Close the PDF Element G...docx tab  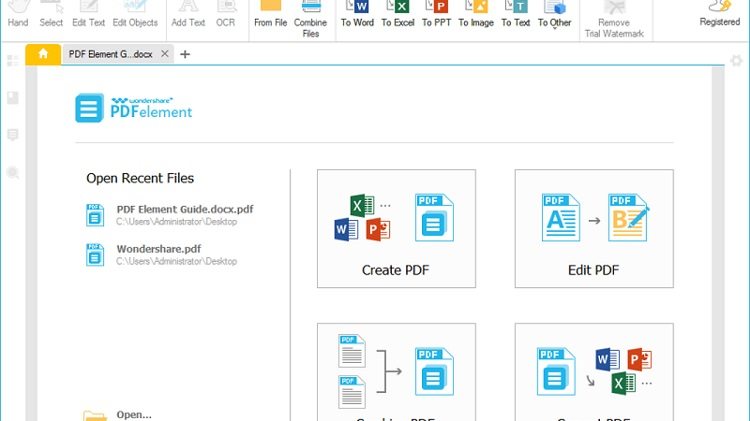(x=165, y=54)
